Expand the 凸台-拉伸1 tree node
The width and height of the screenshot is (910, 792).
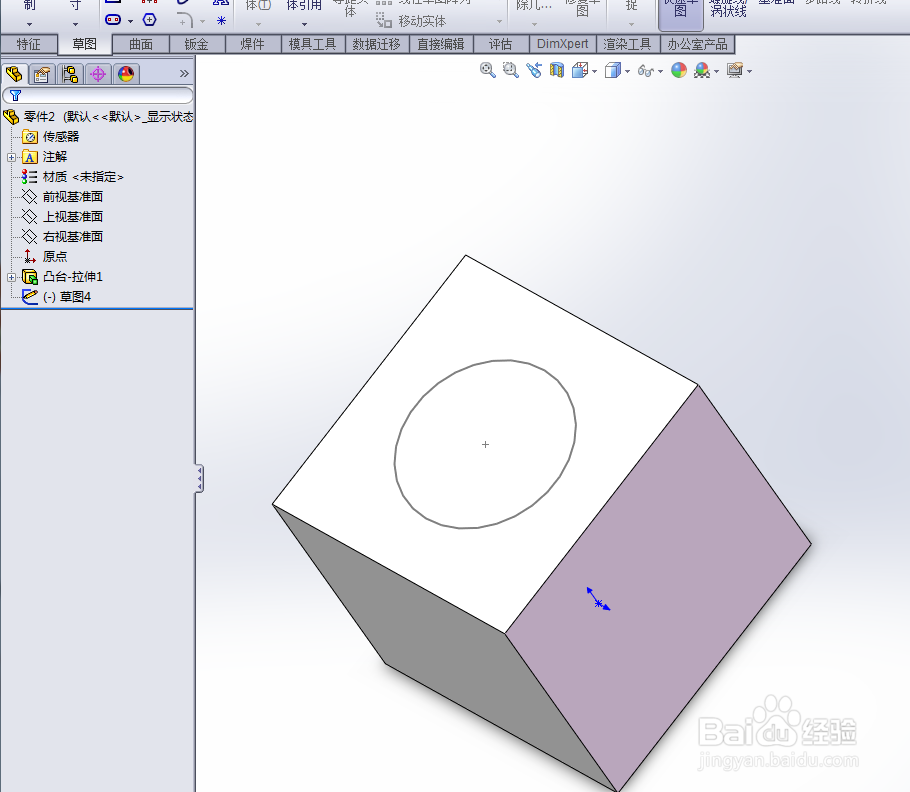[11, 277]
